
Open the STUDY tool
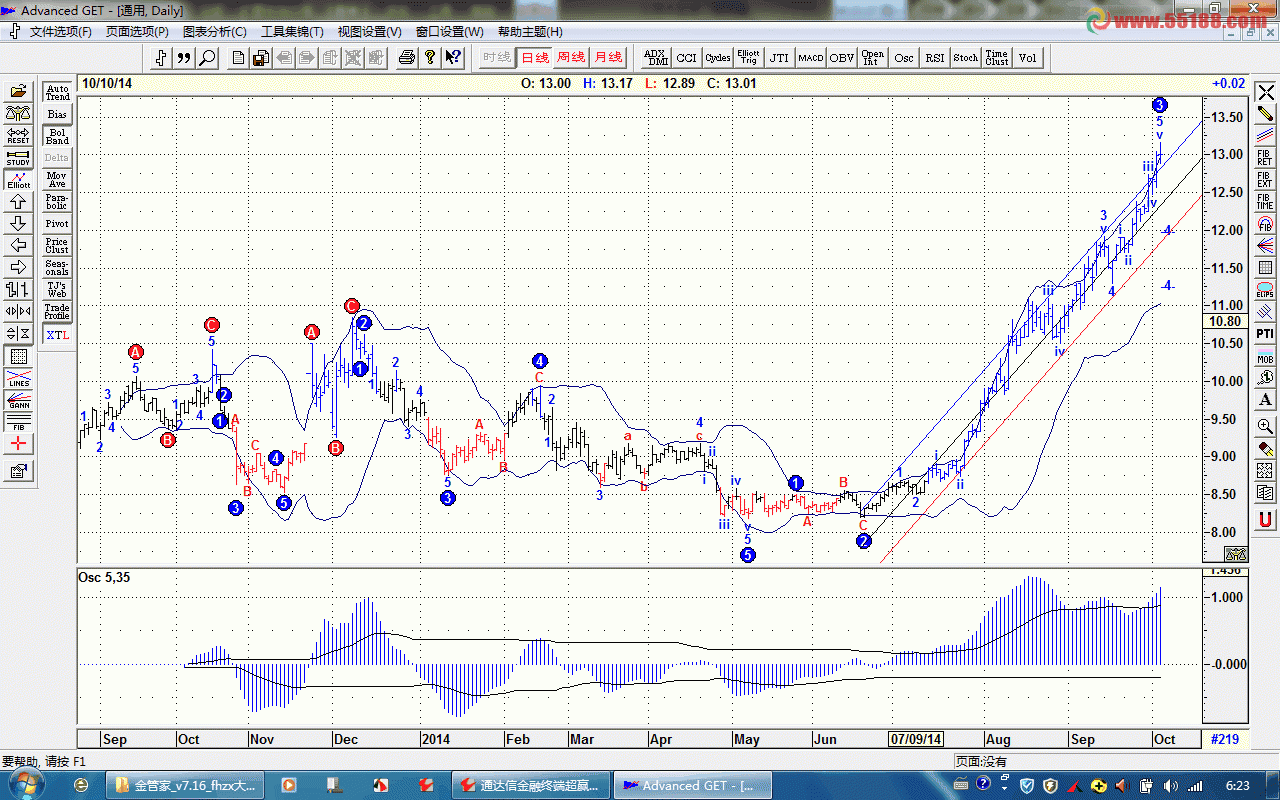18,158
